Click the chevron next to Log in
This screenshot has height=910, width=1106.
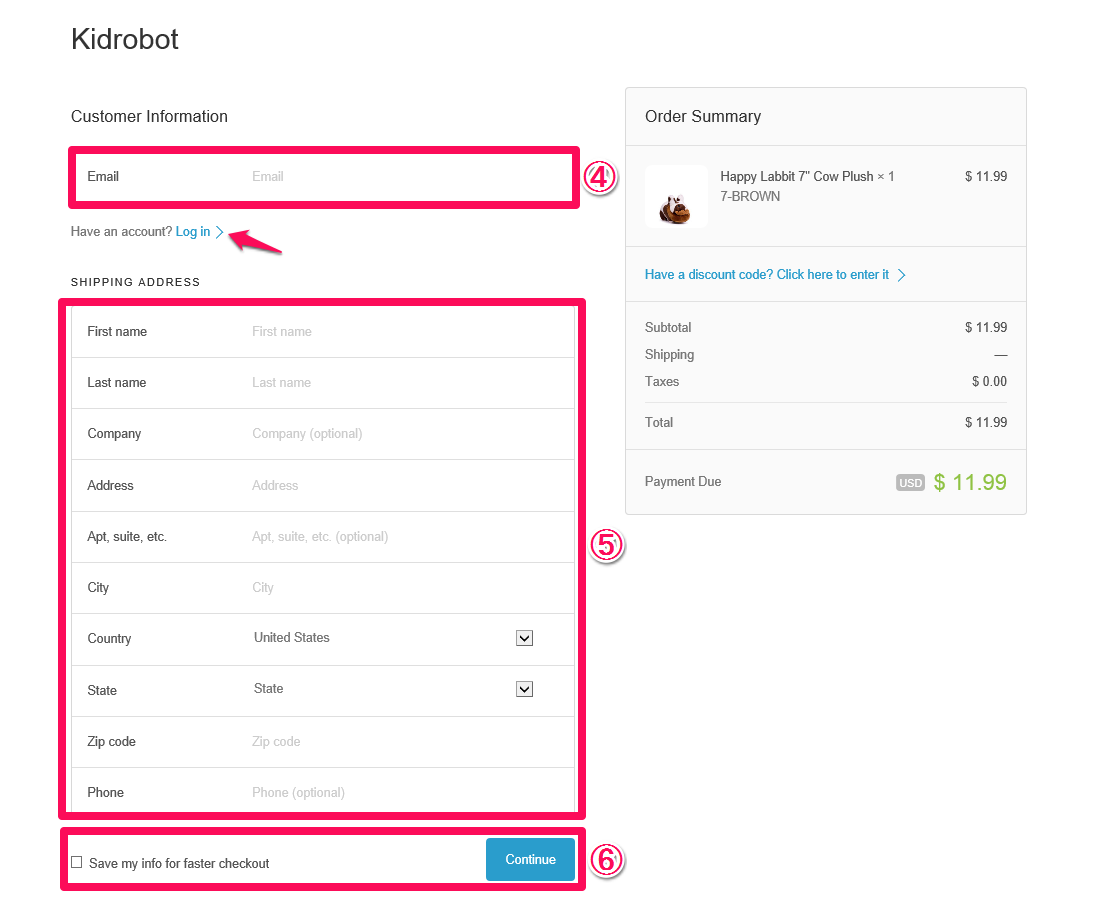pos(219,232)
